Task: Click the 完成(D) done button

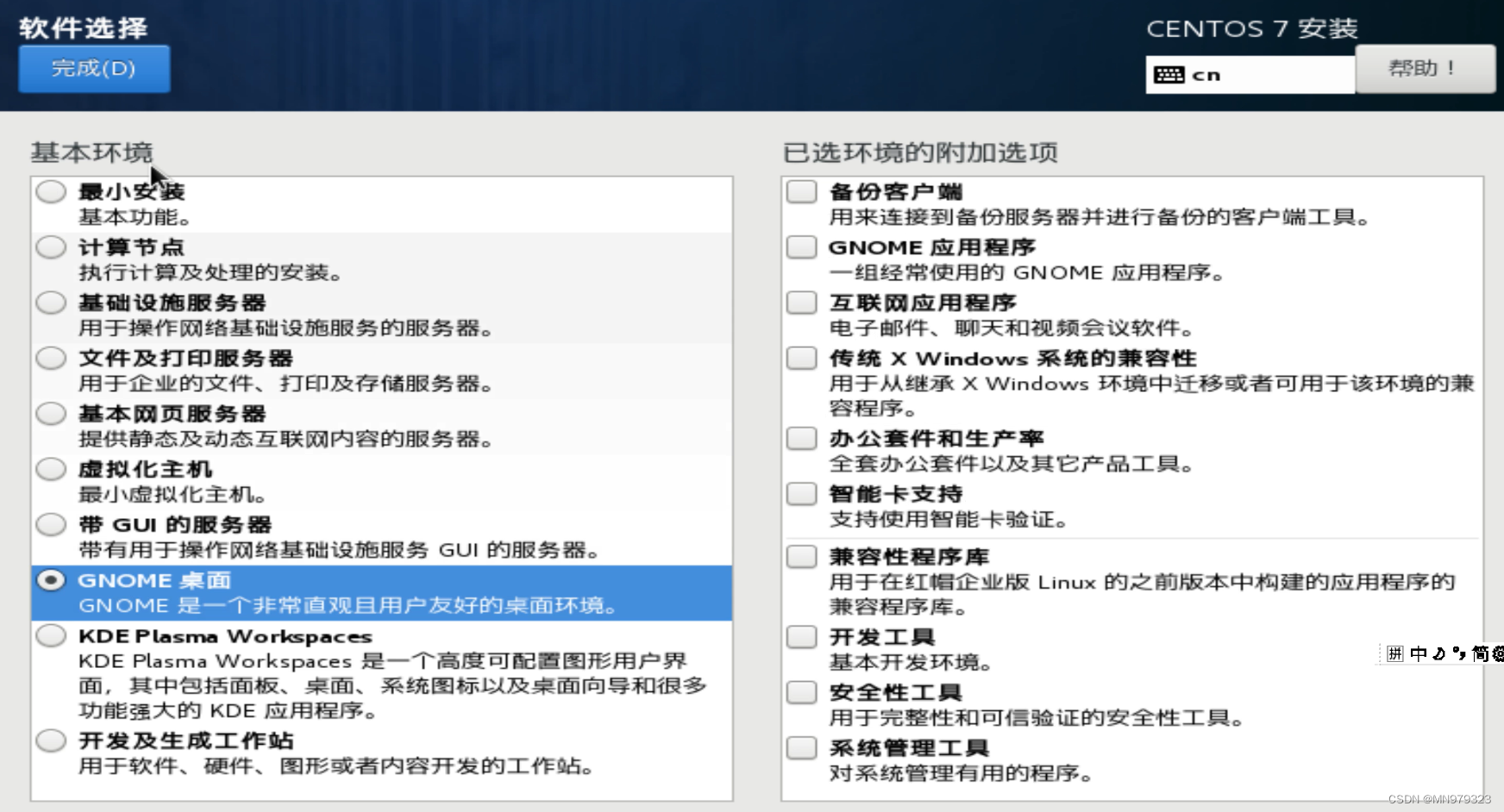Action: [94, 69]
